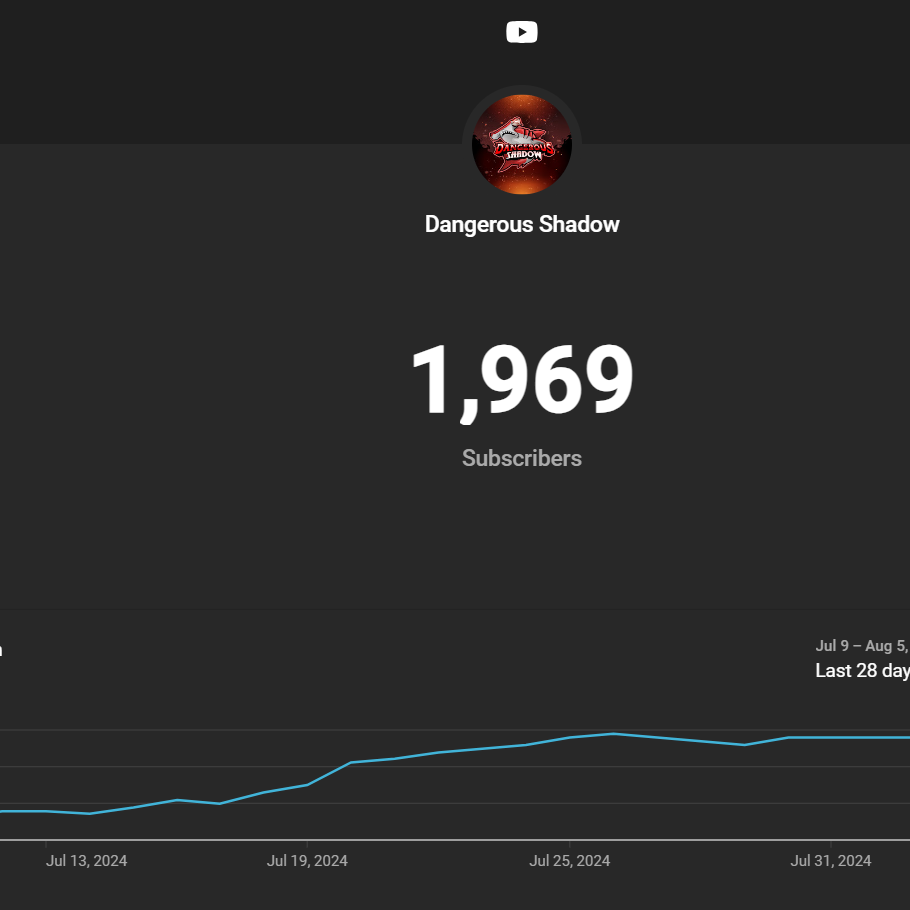Click the Jul 19, 2024 axis label
The image size is (910, 910).
point(307,861)
